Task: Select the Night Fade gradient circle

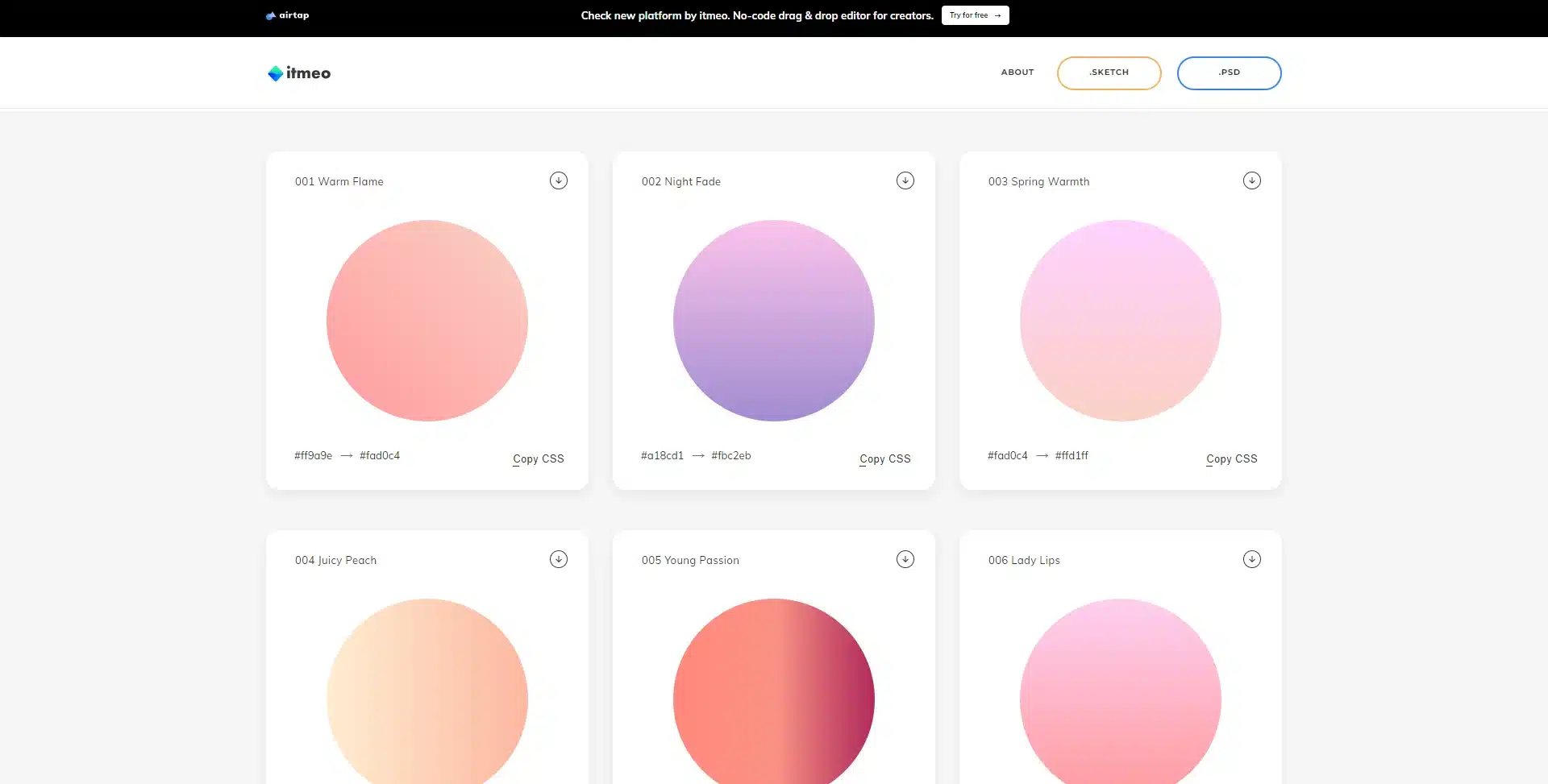Action: point(774,321)
